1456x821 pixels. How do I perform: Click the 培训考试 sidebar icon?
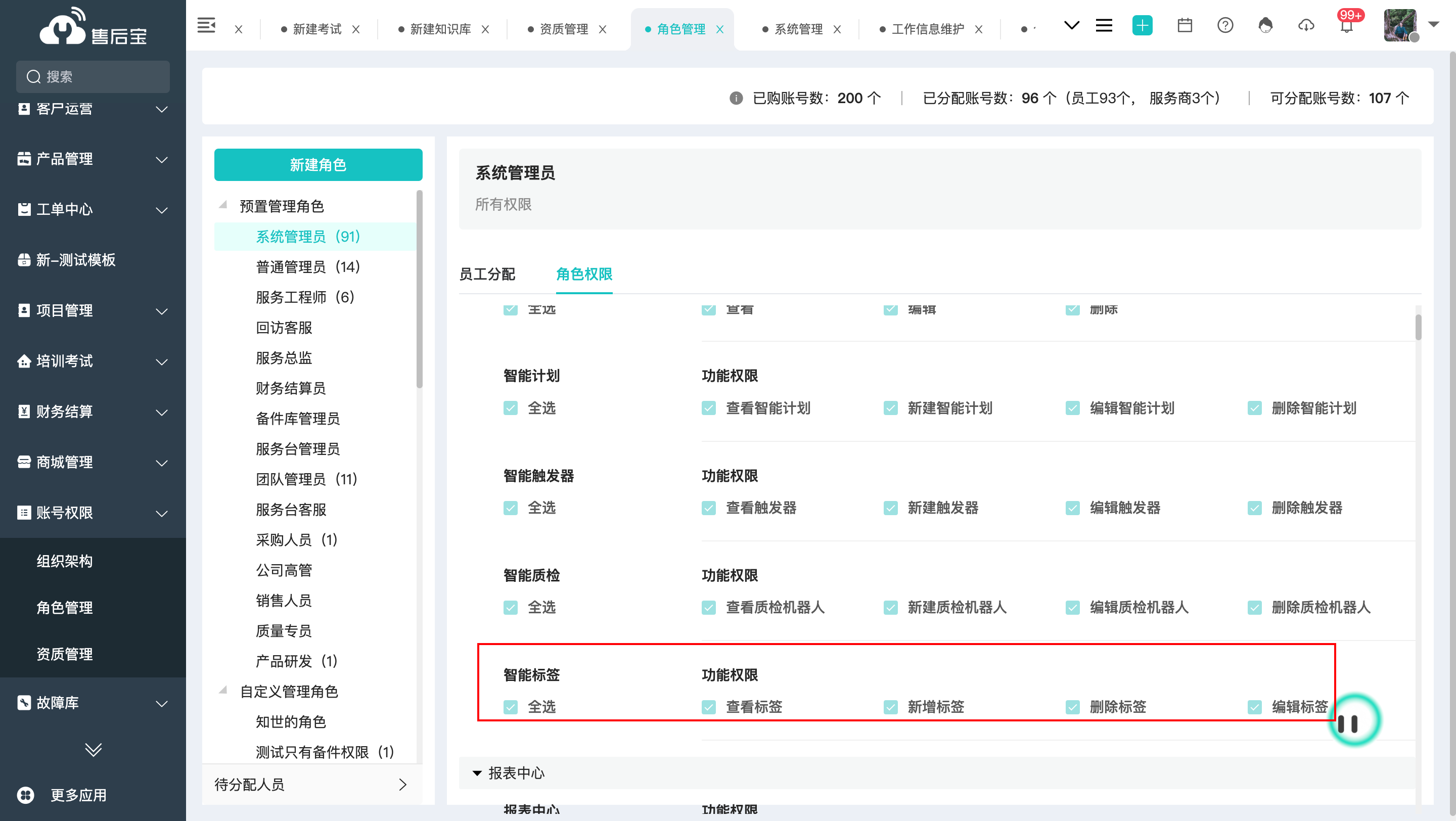point(24,361)
